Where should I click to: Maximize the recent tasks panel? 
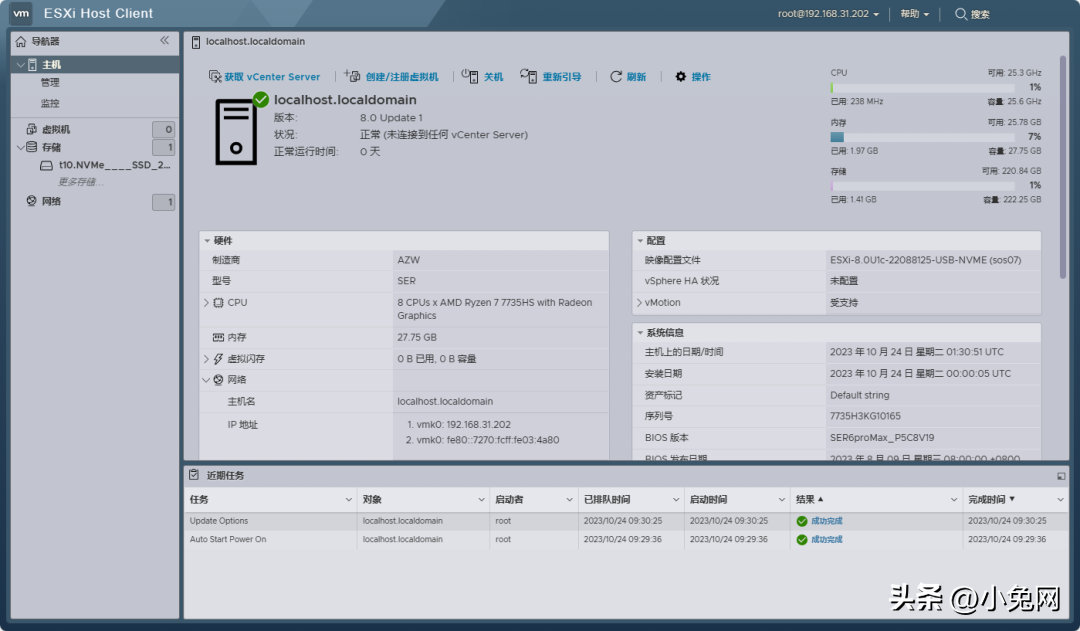[x=1061, y=476]
